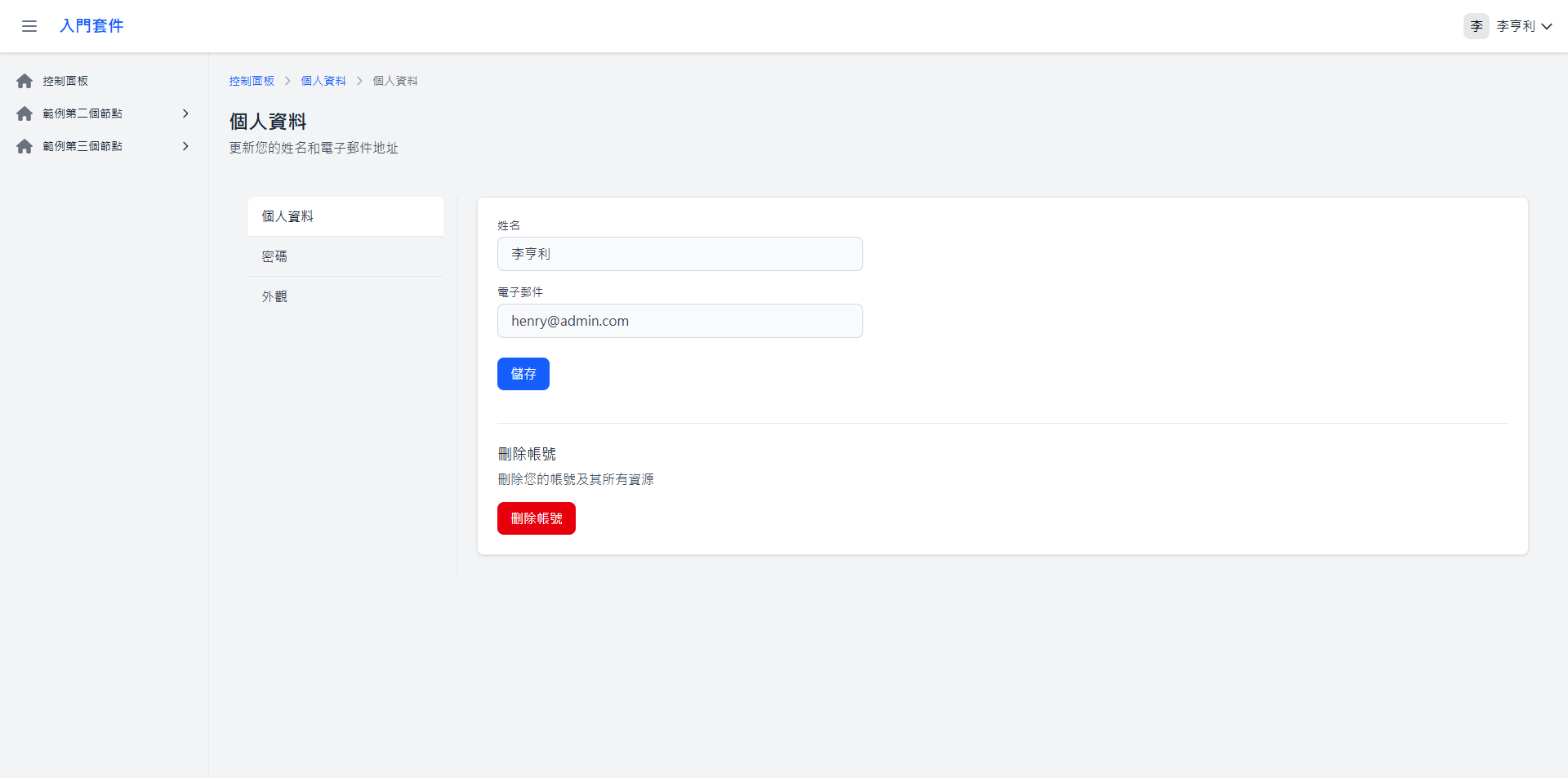
Task: Click the red 刪除帳號 button
Action: (x=537, y=518)
